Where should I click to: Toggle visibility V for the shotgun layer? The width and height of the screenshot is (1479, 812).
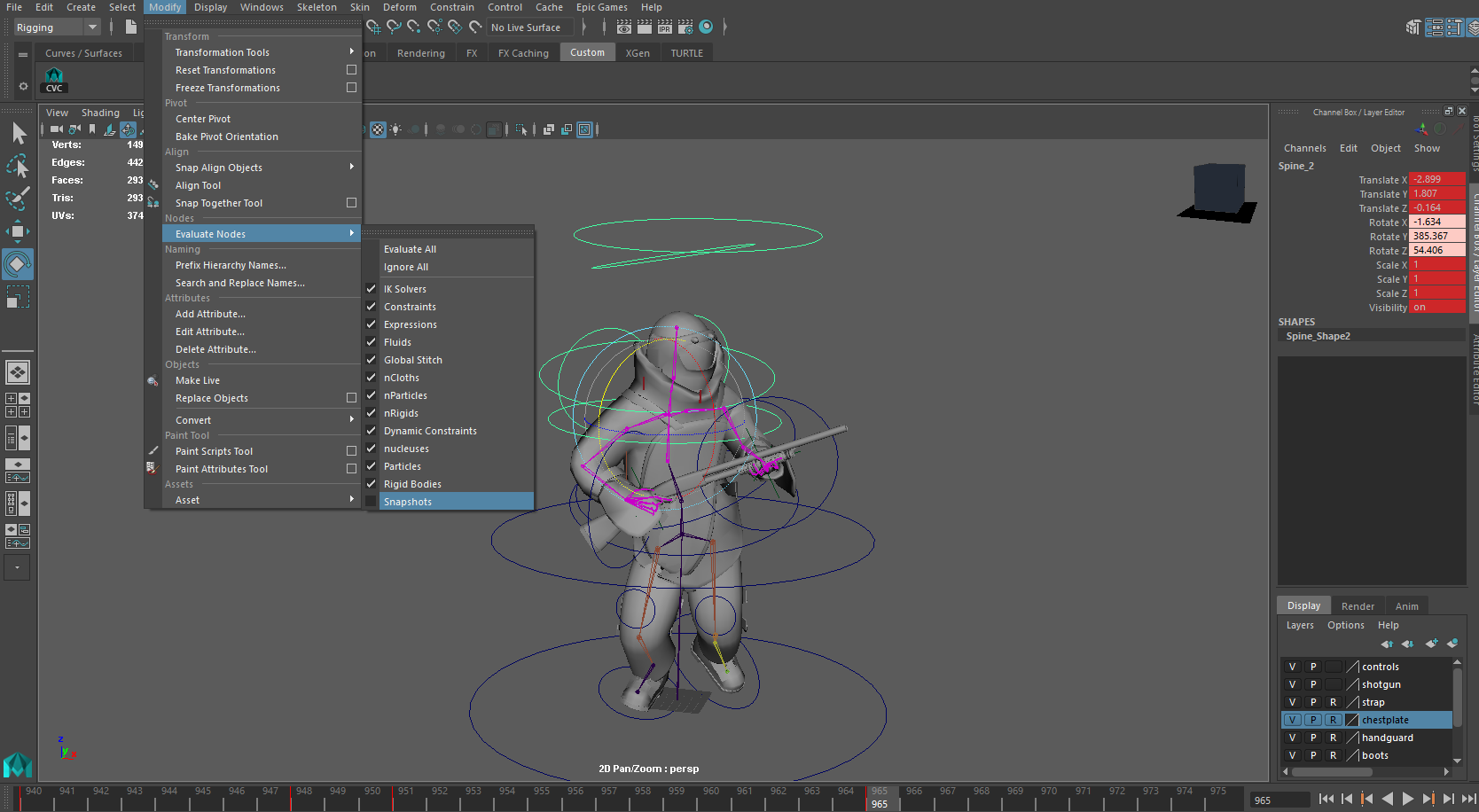1292,683
